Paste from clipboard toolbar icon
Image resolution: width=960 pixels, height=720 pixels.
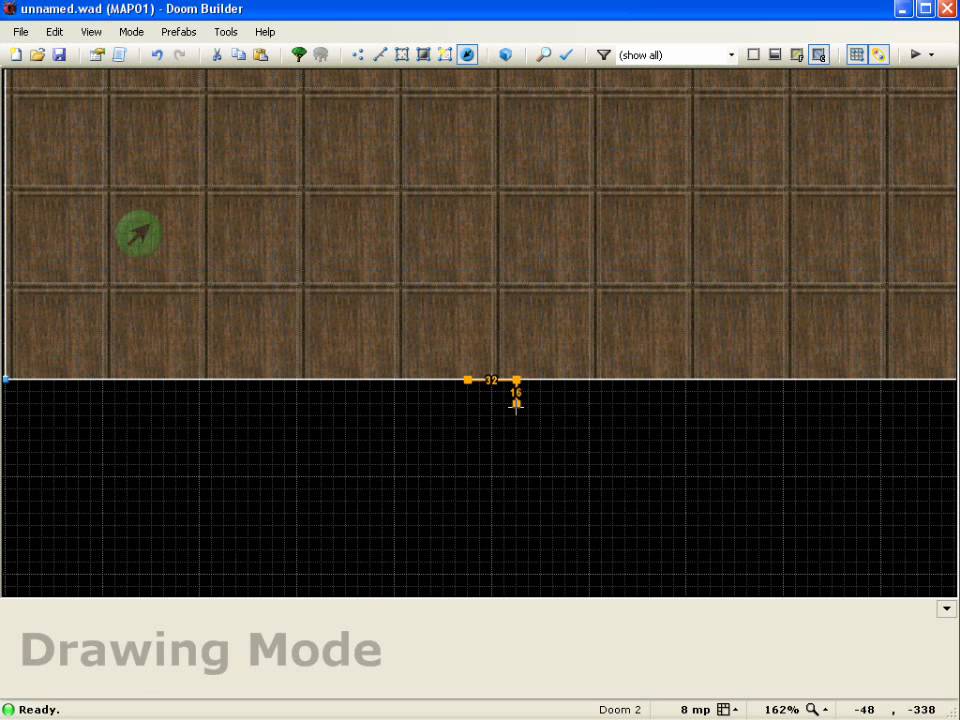coord(260,54)
